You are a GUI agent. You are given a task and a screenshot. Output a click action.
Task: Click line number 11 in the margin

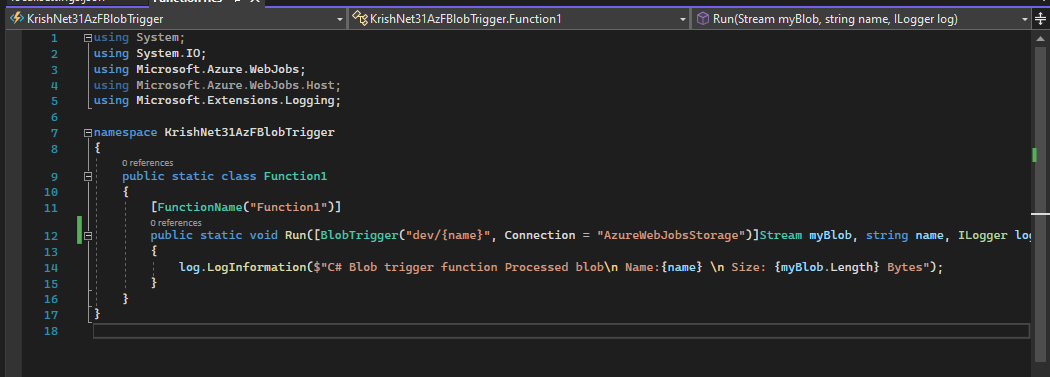pos(51,208)
